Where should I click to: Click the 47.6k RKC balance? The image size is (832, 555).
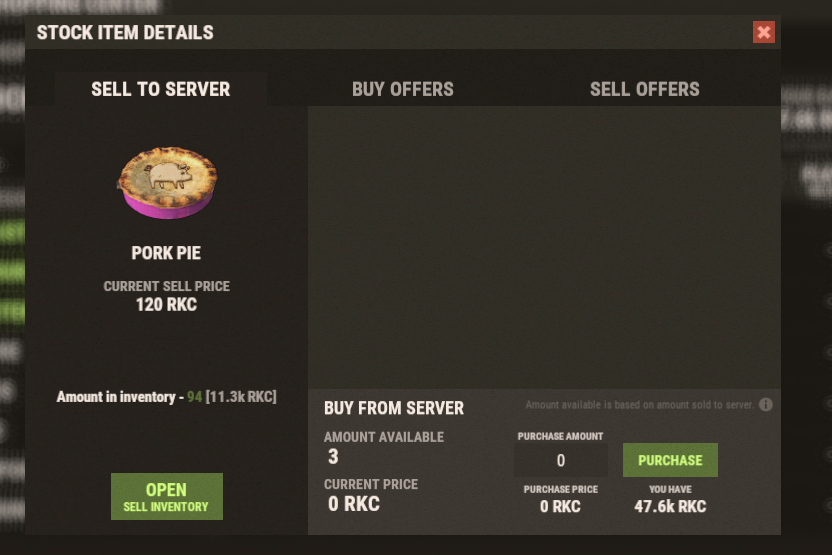[x=670, y=506]
